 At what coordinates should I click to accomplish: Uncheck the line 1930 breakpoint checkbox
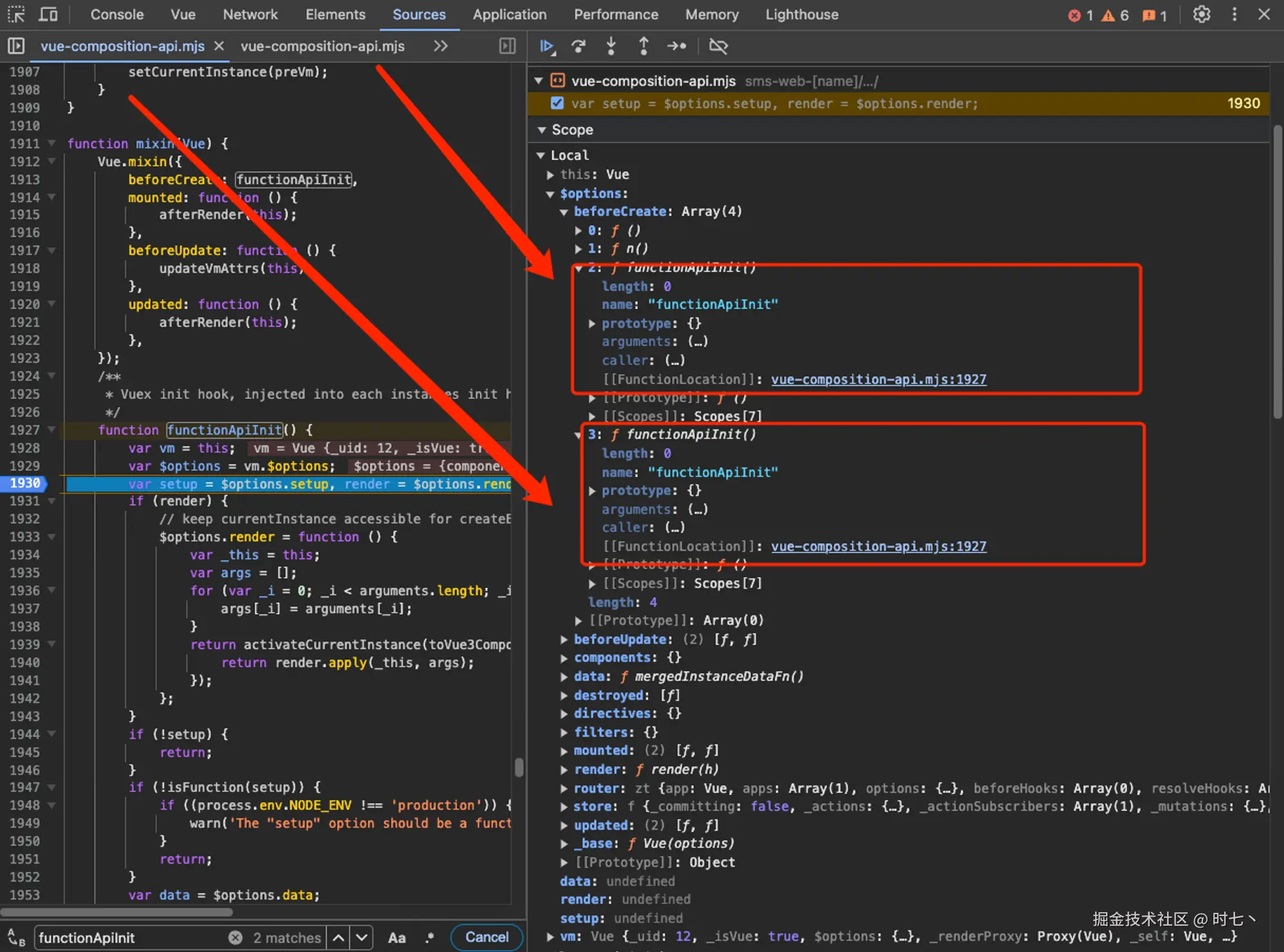coord(557,103)
